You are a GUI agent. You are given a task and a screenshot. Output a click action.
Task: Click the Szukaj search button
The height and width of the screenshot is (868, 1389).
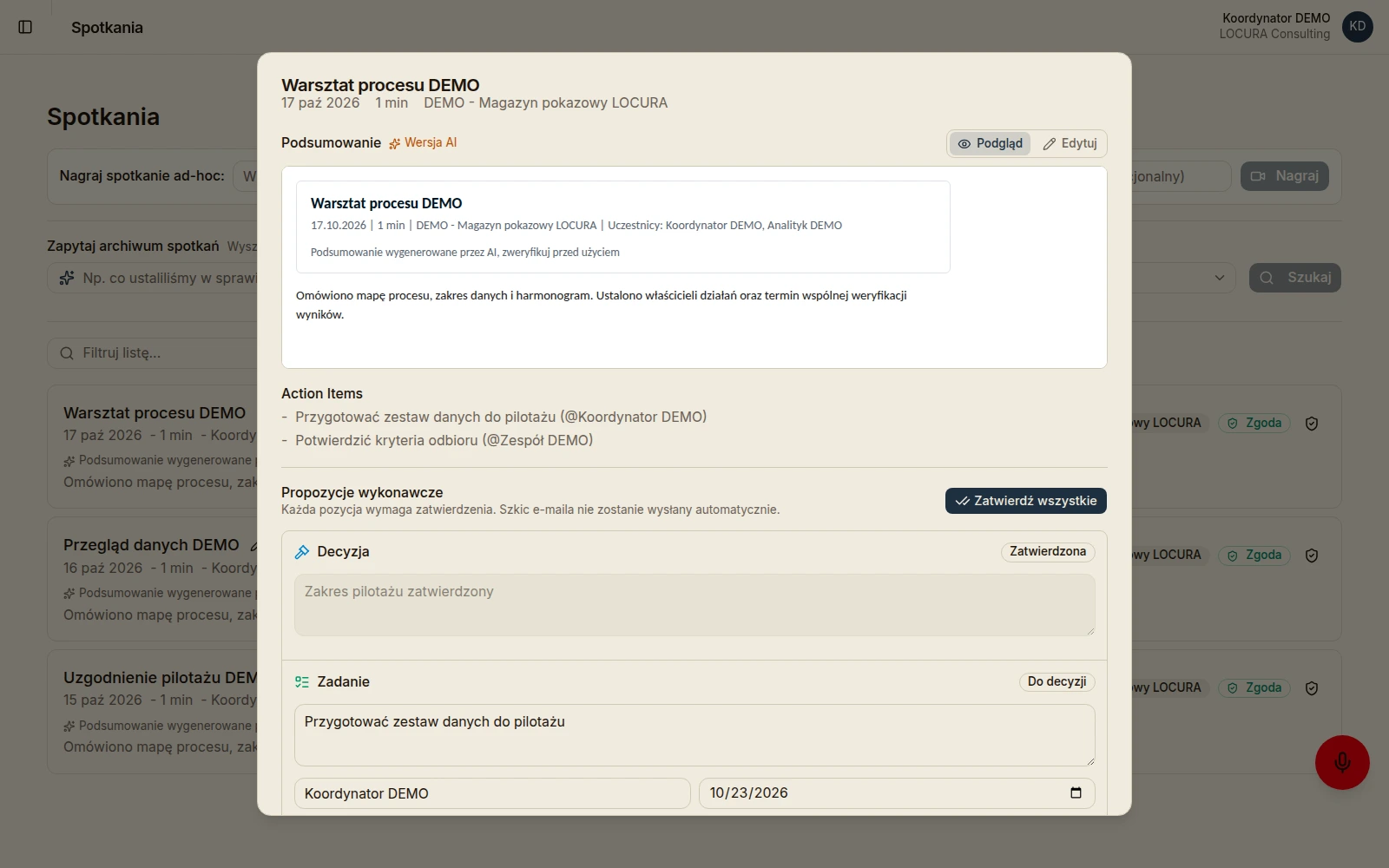tap(1295, 278)
